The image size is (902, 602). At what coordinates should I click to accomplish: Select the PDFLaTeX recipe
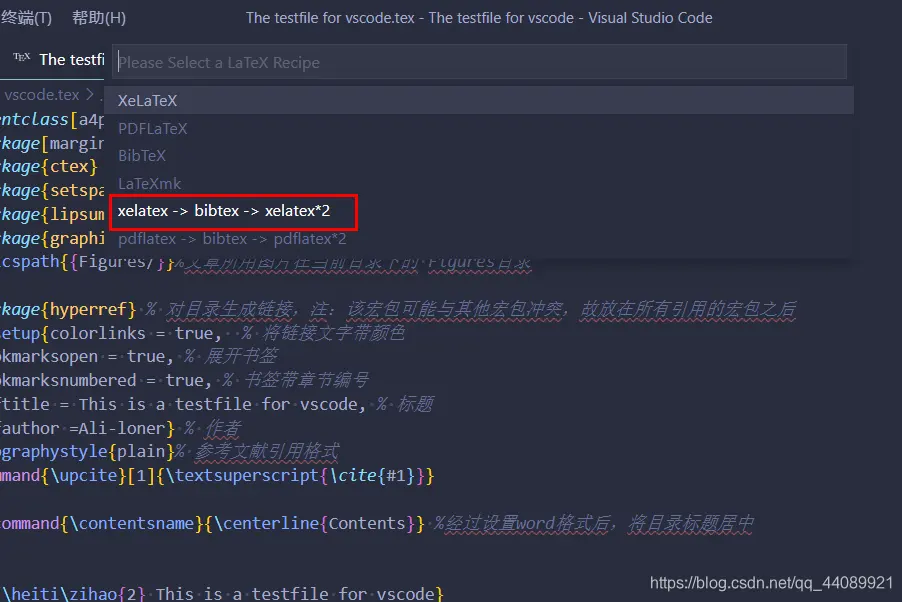(479, 128)
